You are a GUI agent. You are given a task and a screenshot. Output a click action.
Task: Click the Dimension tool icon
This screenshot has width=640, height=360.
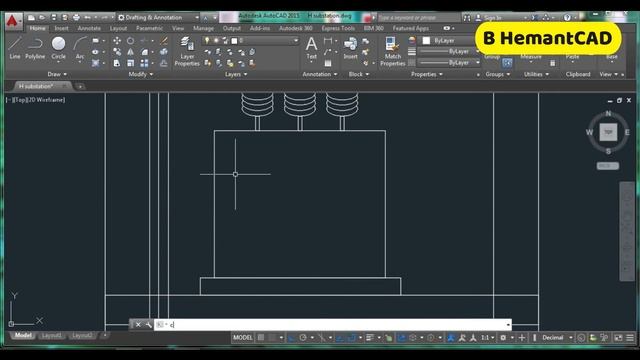(x=328, y=41)
